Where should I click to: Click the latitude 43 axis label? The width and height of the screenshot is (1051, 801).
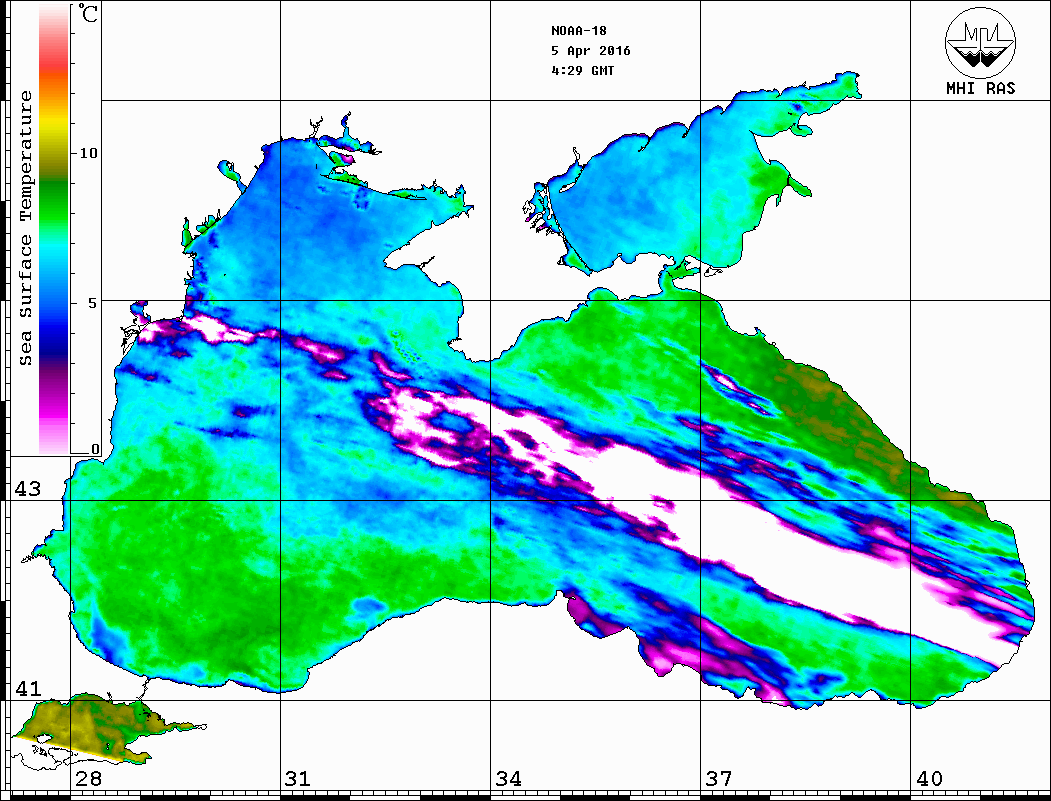coord(27,489)
